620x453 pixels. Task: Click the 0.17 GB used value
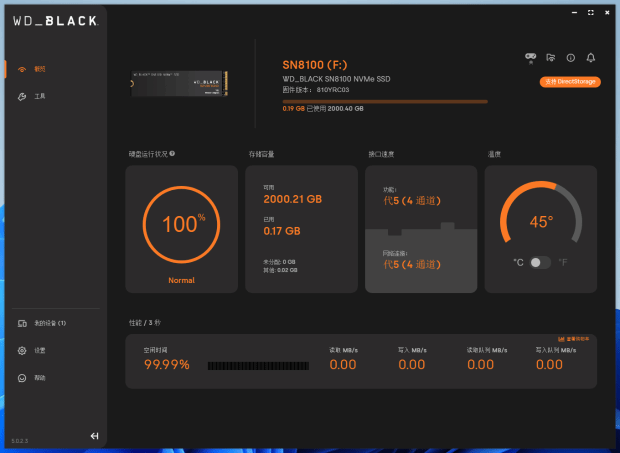pos(282,231)
